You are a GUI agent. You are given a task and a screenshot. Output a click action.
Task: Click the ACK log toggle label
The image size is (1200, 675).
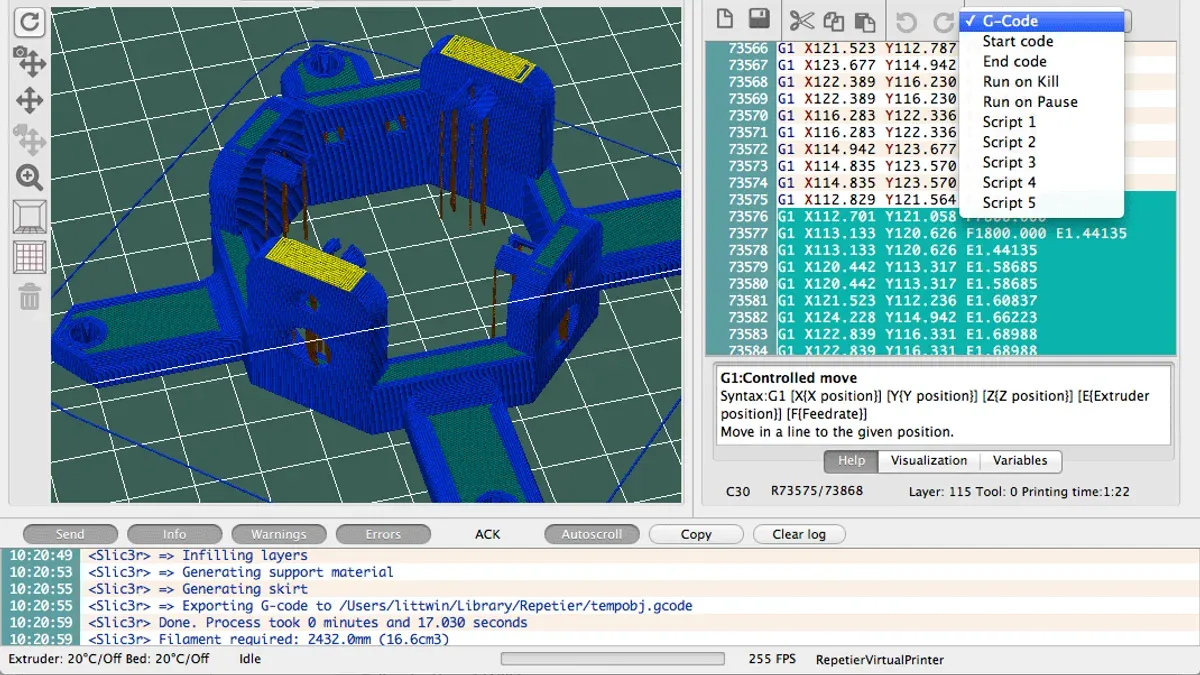tap(488, 534)
